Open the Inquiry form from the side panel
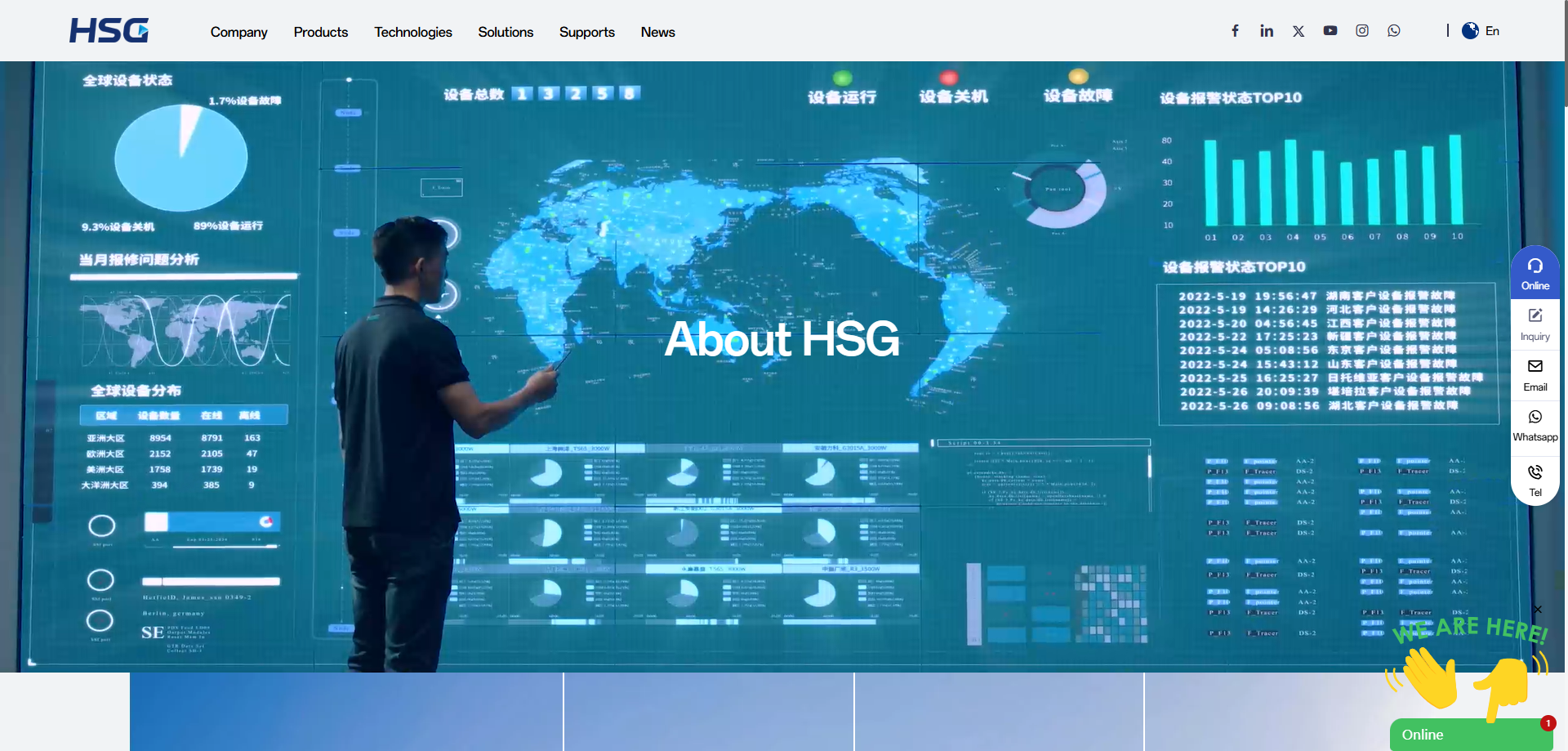The image size is (1568, 751). (x=1535, y=325)
